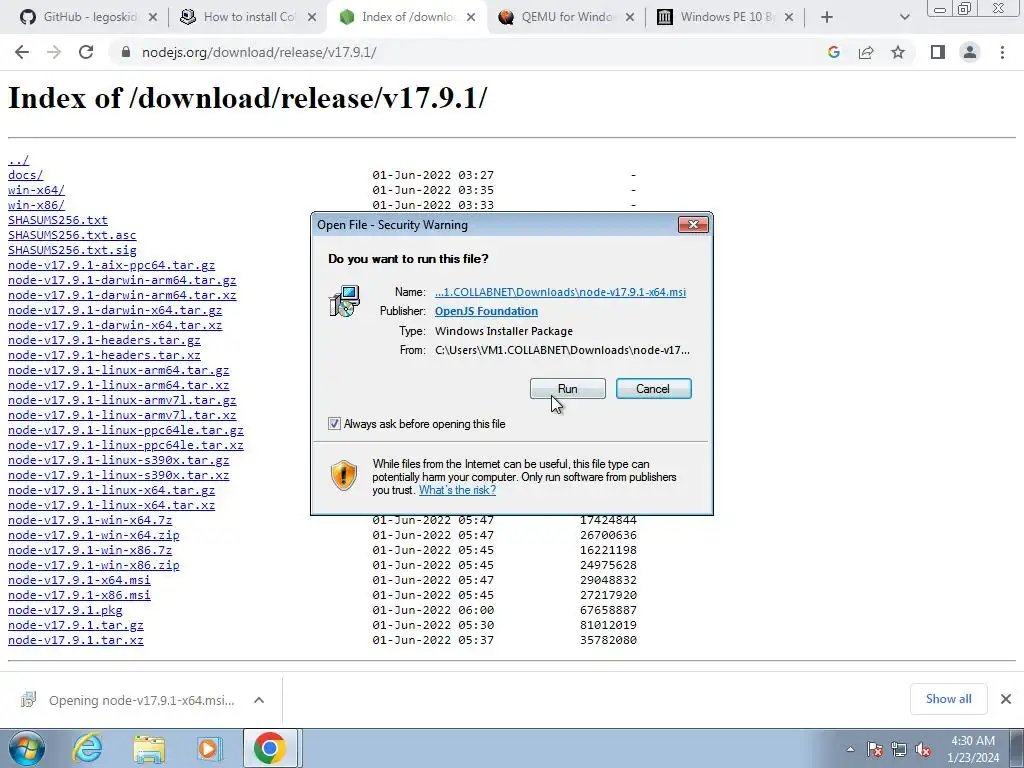Bookmark this page with the star icon
The image size is (1024, 768).
coord(898,52)
